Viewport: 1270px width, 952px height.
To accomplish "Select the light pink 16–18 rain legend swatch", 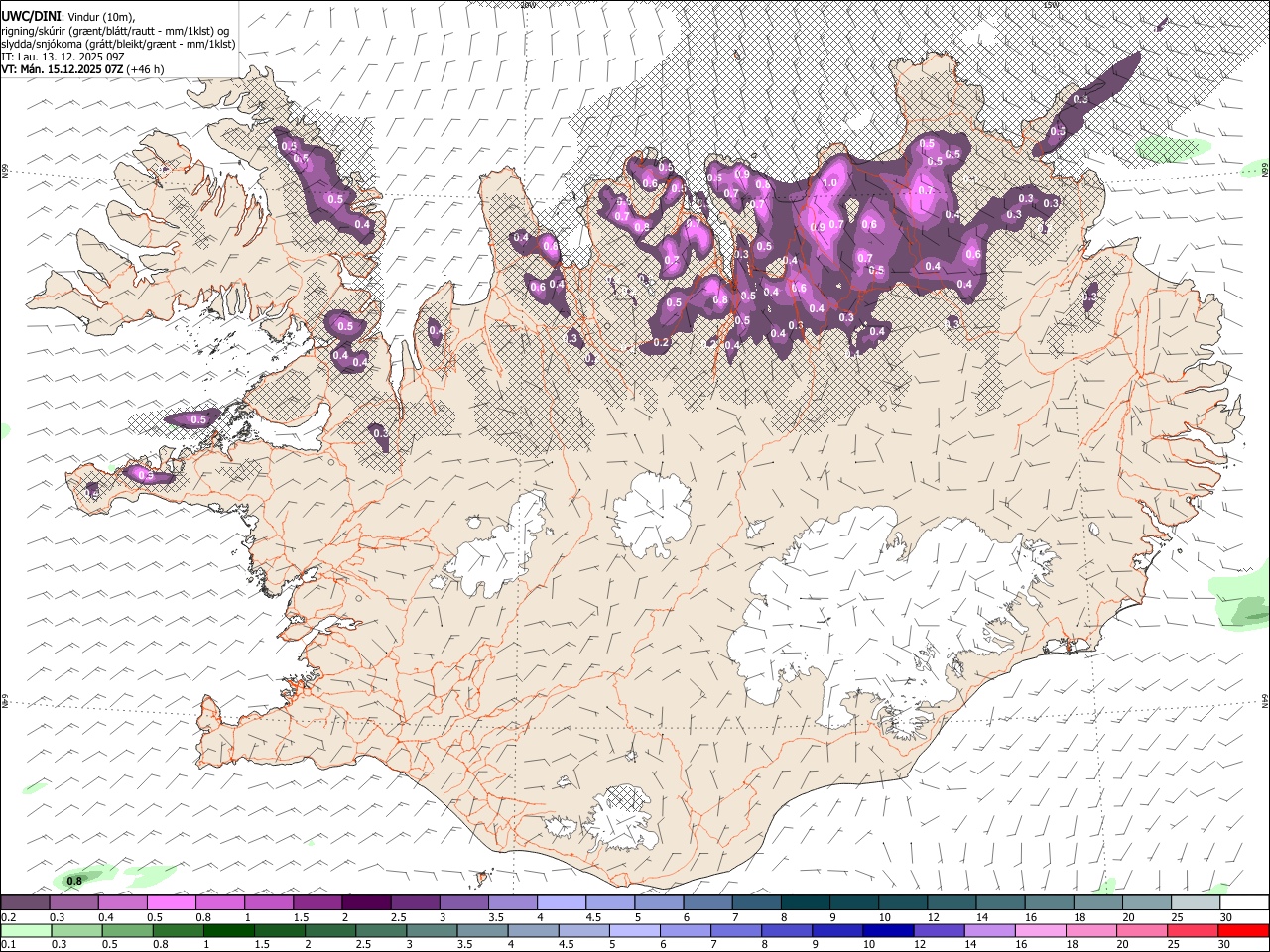I will [1040, 930].
